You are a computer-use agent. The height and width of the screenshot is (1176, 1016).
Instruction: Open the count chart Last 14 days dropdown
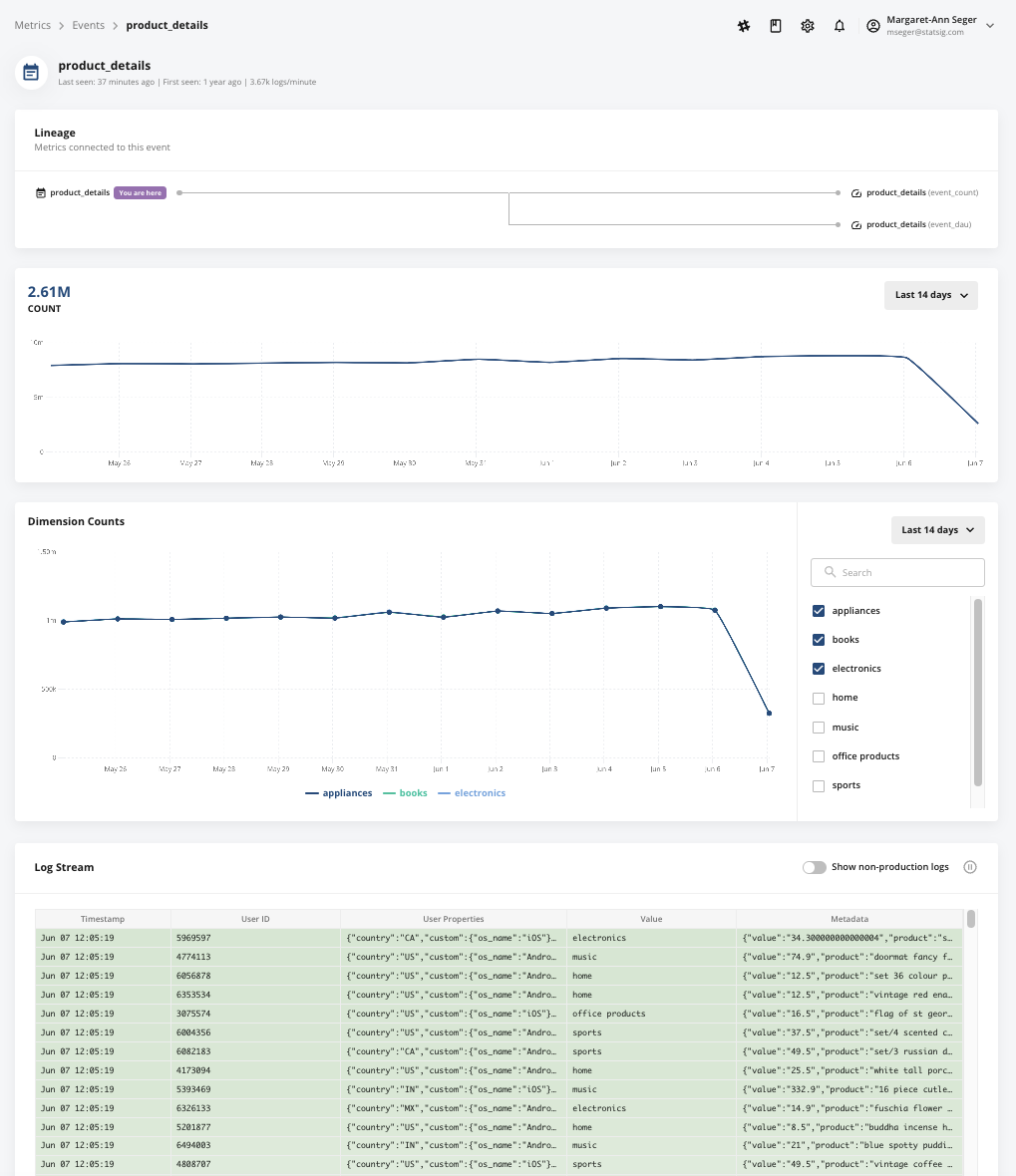930,295
